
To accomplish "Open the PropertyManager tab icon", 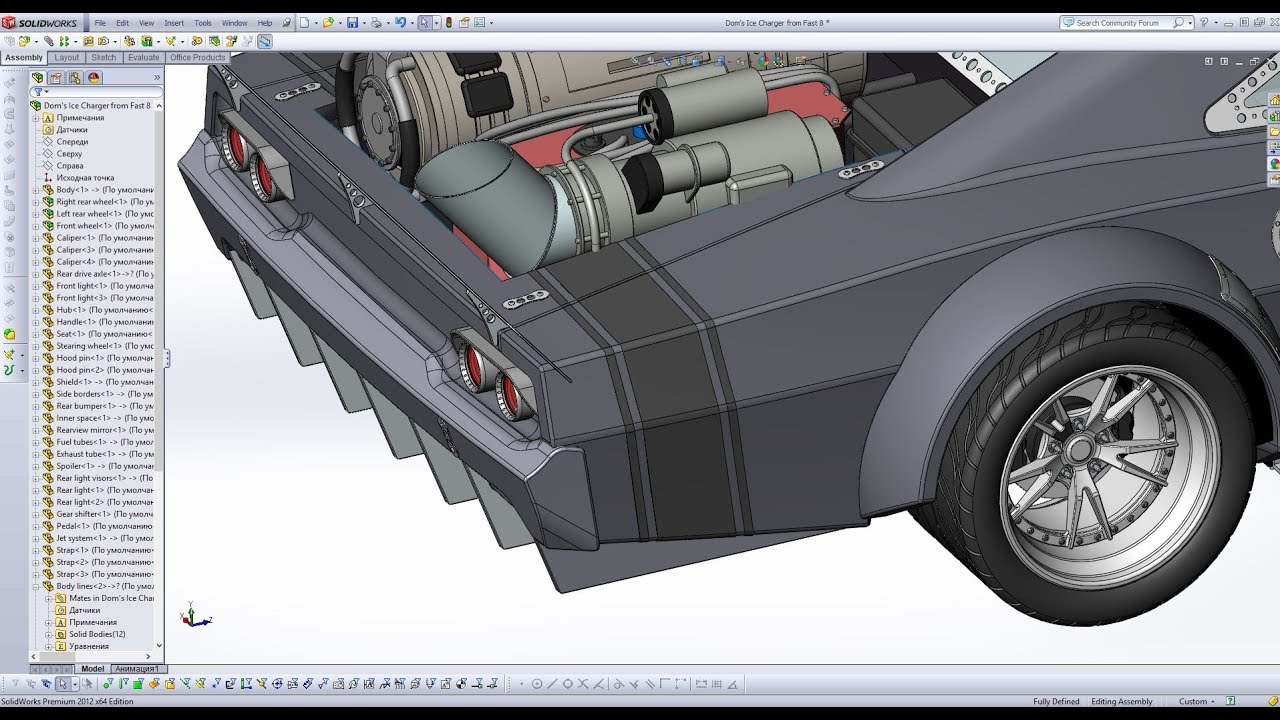I will 57,77.
